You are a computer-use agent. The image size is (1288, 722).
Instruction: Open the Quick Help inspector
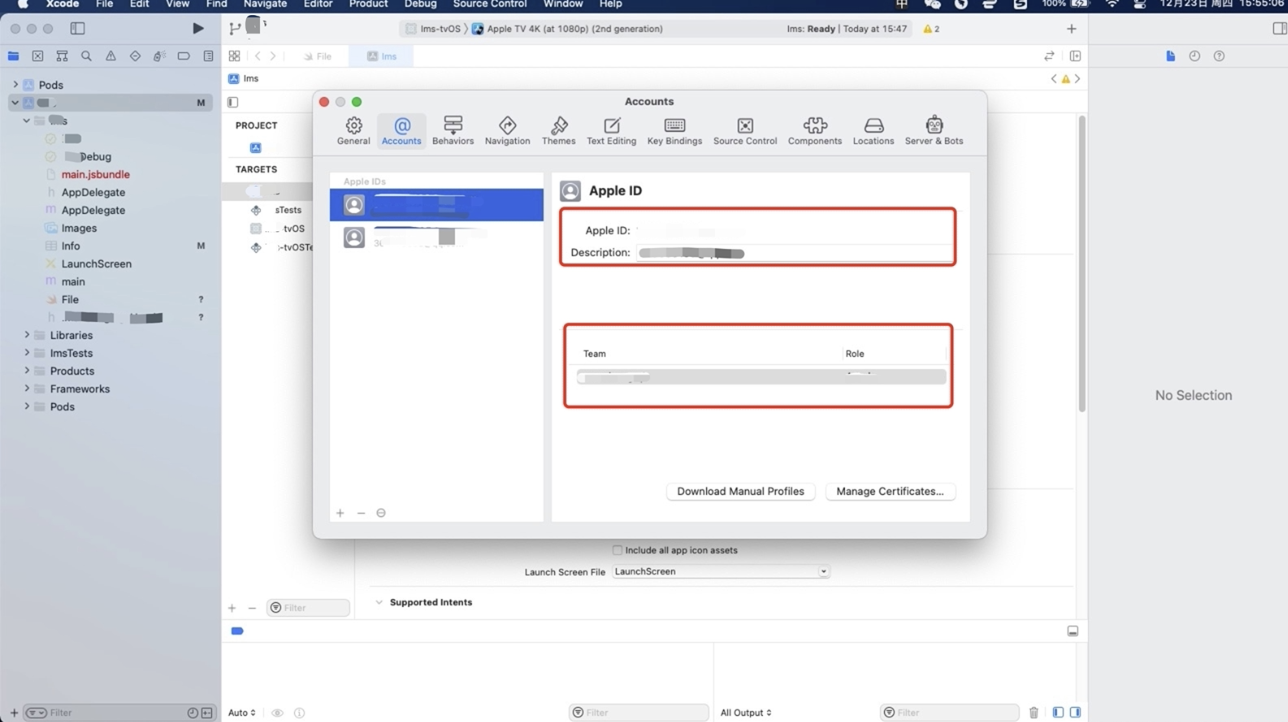(1219, 56)
